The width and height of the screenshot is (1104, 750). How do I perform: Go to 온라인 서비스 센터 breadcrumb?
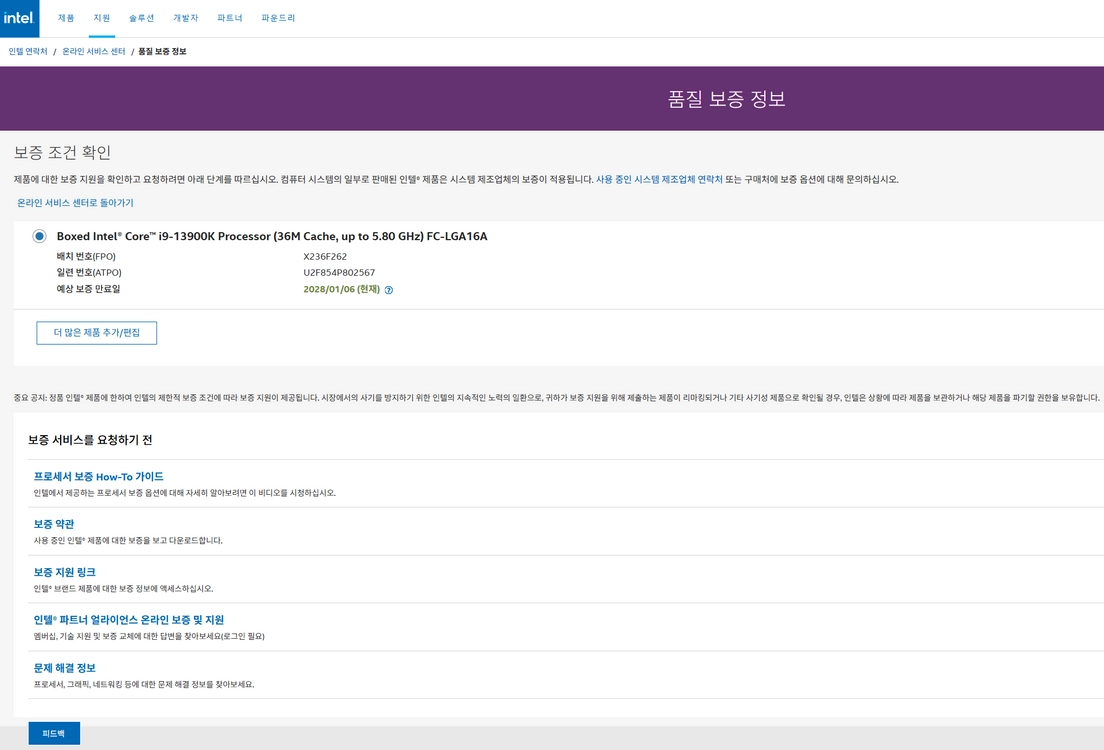(x=94, y=51)
